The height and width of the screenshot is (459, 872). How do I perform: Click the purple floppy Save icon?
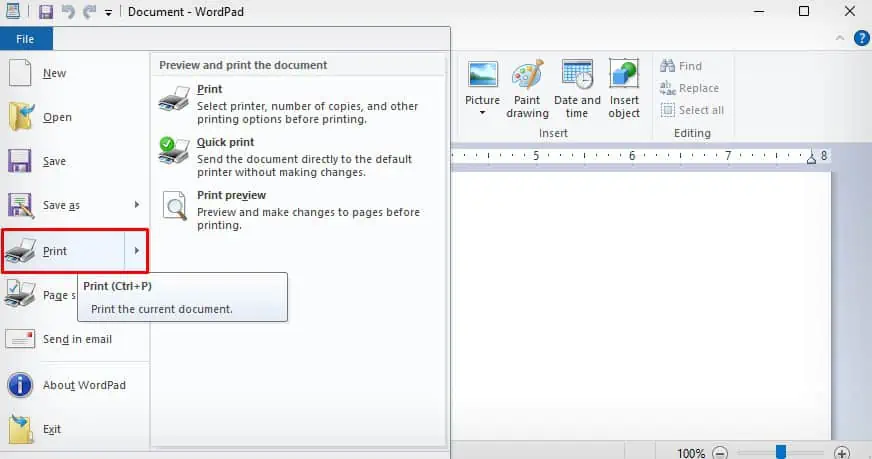tap(19, 161)
